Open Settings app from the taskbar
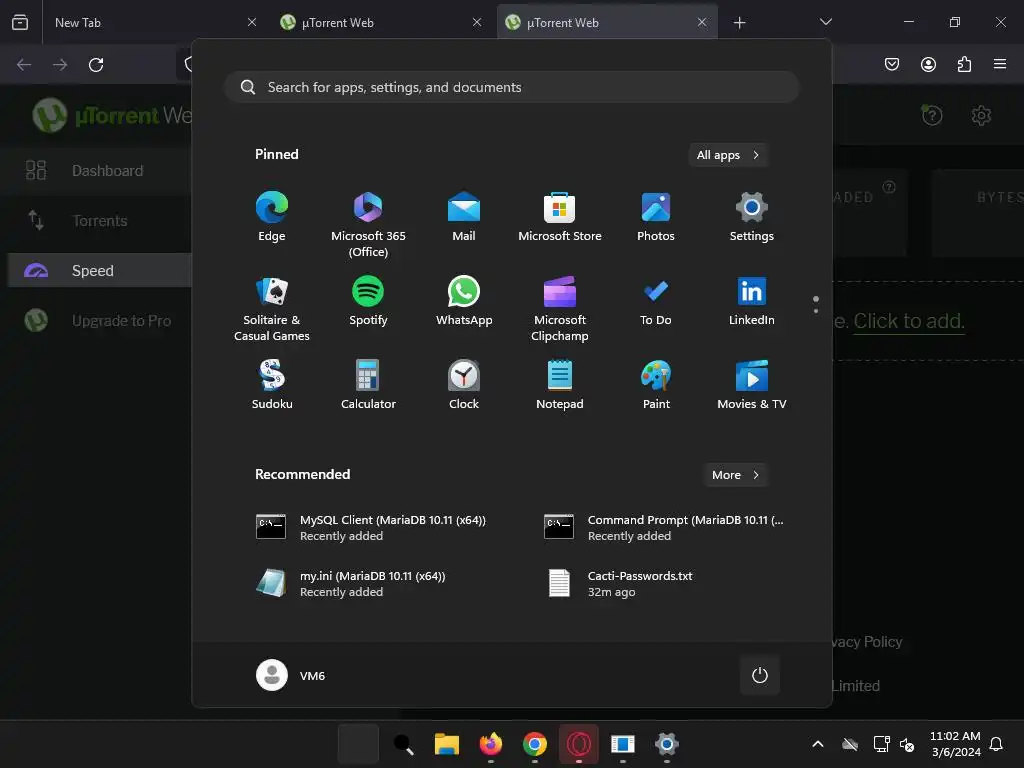1024x768 pixels. 666,744
